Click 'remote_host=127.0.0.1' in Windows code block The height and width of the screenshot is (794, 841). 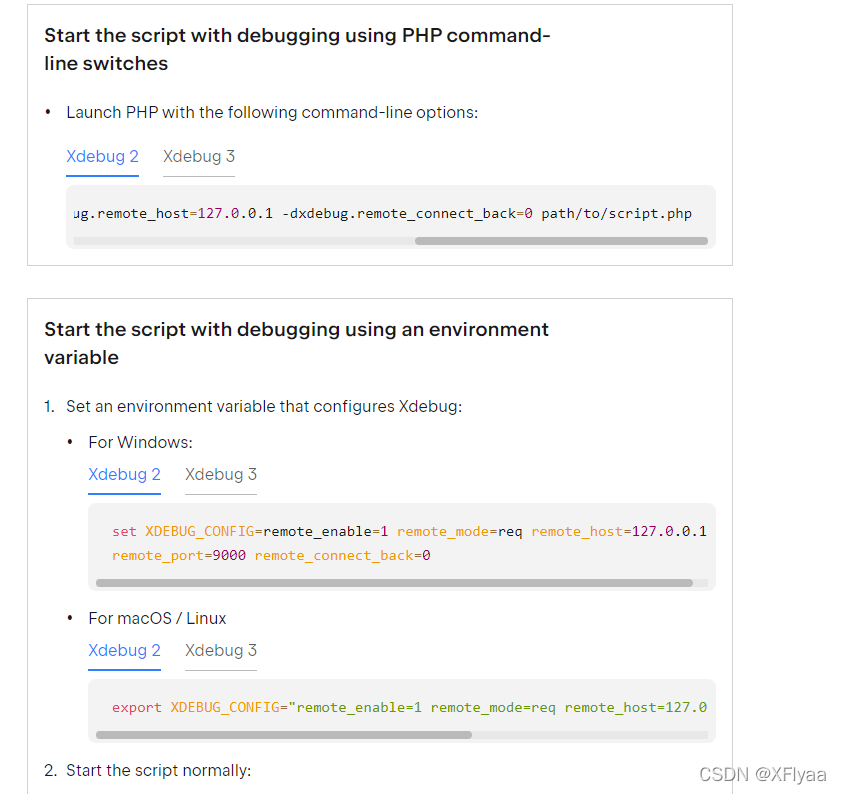click(619, 532)
